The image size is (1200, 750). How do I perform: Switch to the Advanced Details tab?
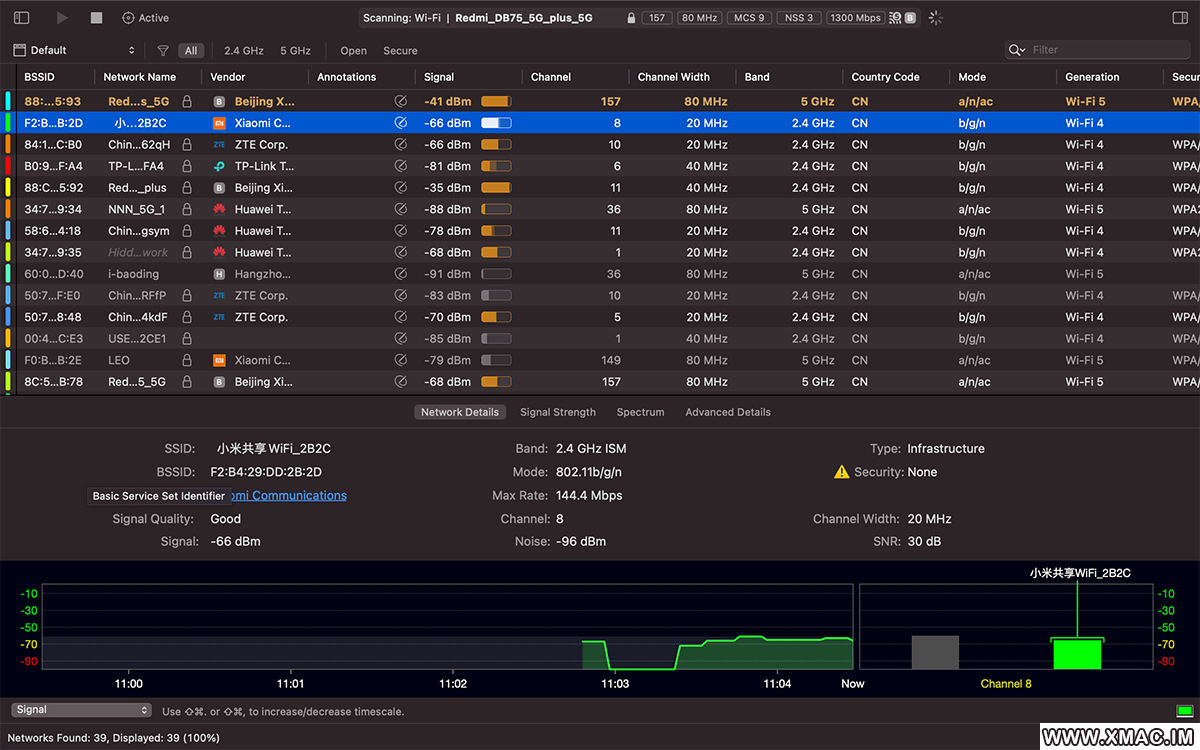click(727, 412)
